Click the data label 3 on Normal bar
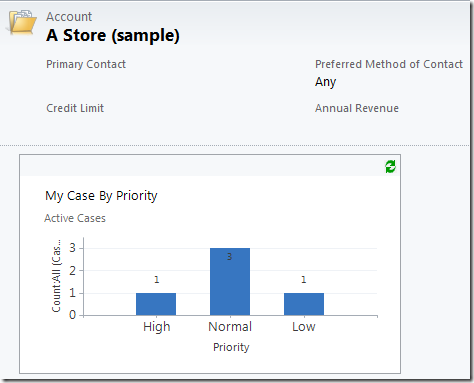 click(x=229, y=257)
